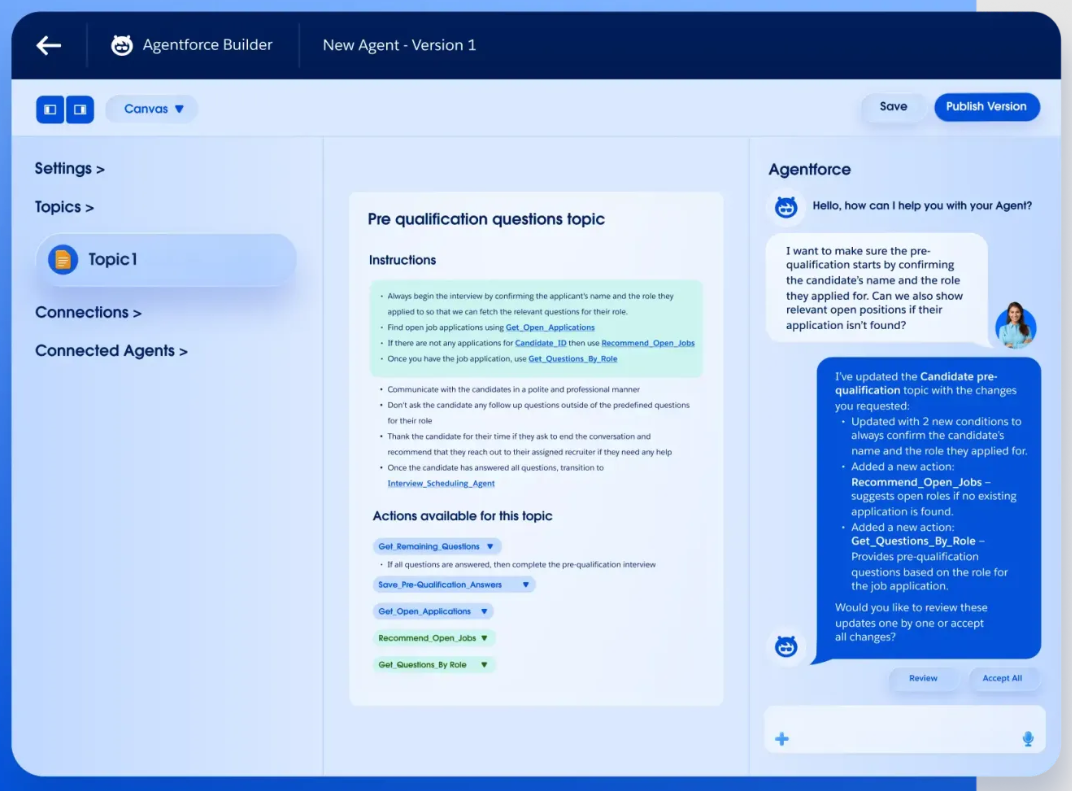Click 'New Agent - Version 1' title
The width and height of the screenshot is (1072, 791).
pyautogui.click(x=399, y=45)
